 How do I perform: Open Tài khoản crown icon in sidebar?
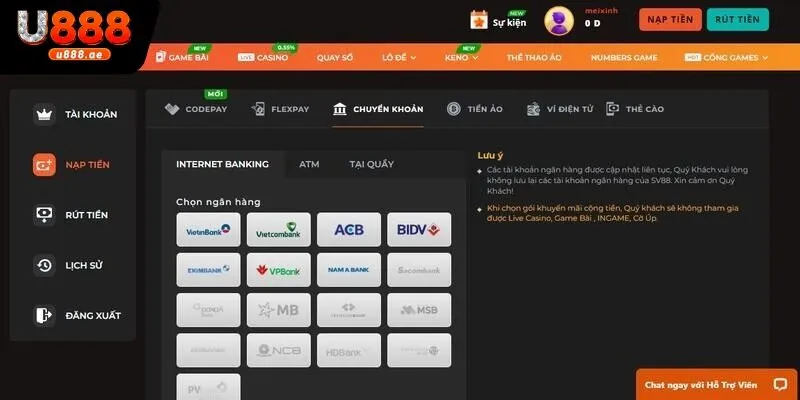[43, 114]
